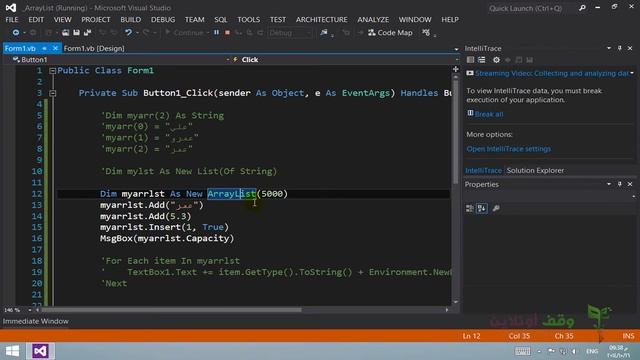640x360 pixels.
Task: Pin the IntelliTrace panel
Action: click(620, 48)
